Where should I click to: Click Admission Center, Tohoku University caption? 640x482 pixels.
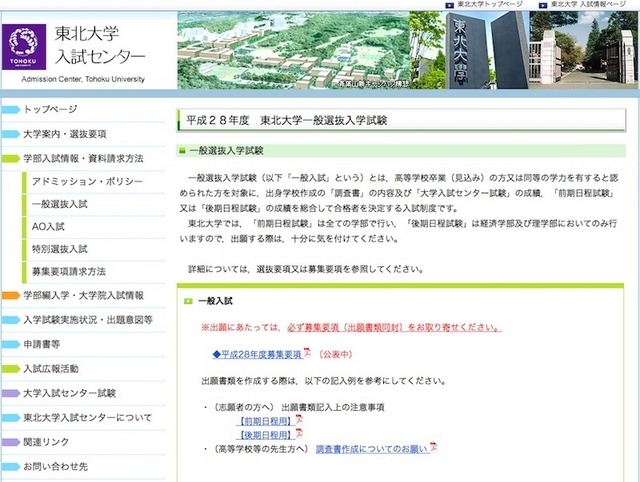(83, 79)
